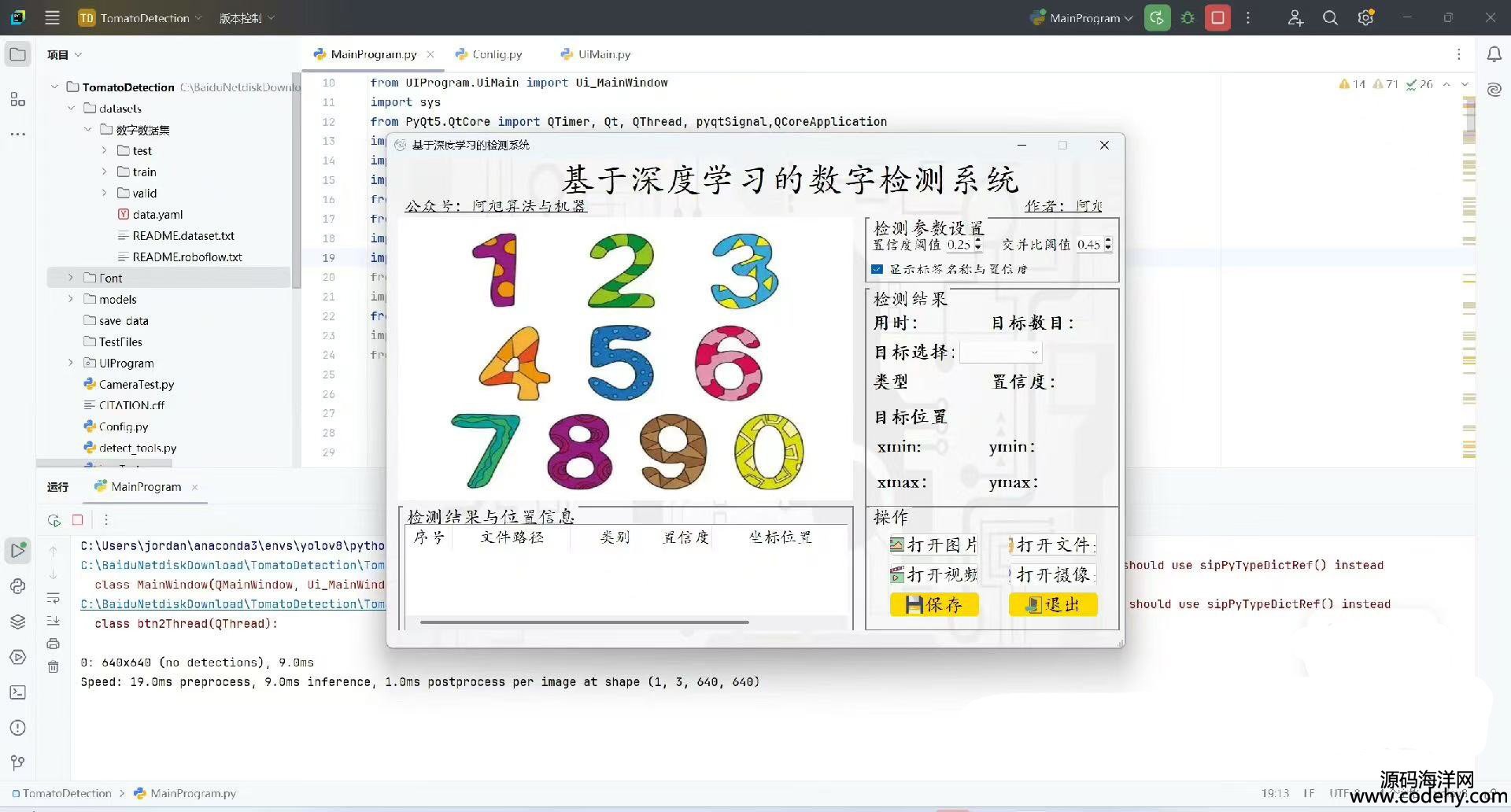Viewport: 1511px width, 812px height.
Task: Click the red Stop button in top toolbar
Action: pyautogui.click(x=1217, y=17)
